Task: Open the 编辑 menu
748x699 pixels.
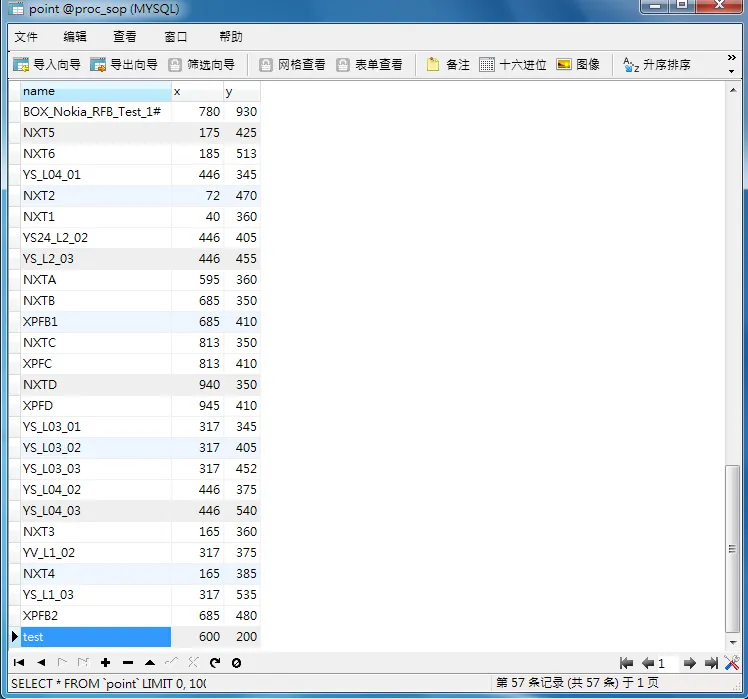Action: [x=75, y=37]
